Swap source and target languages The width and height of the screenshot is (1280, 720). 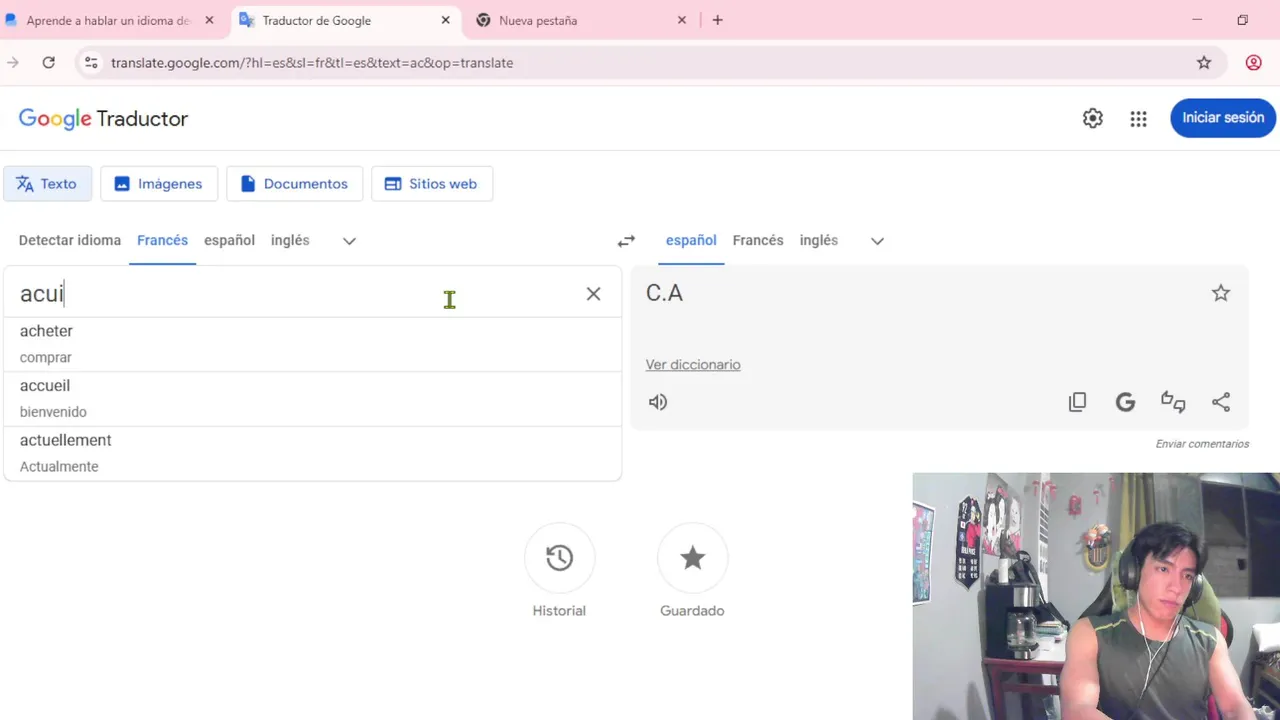coord(626,241)
